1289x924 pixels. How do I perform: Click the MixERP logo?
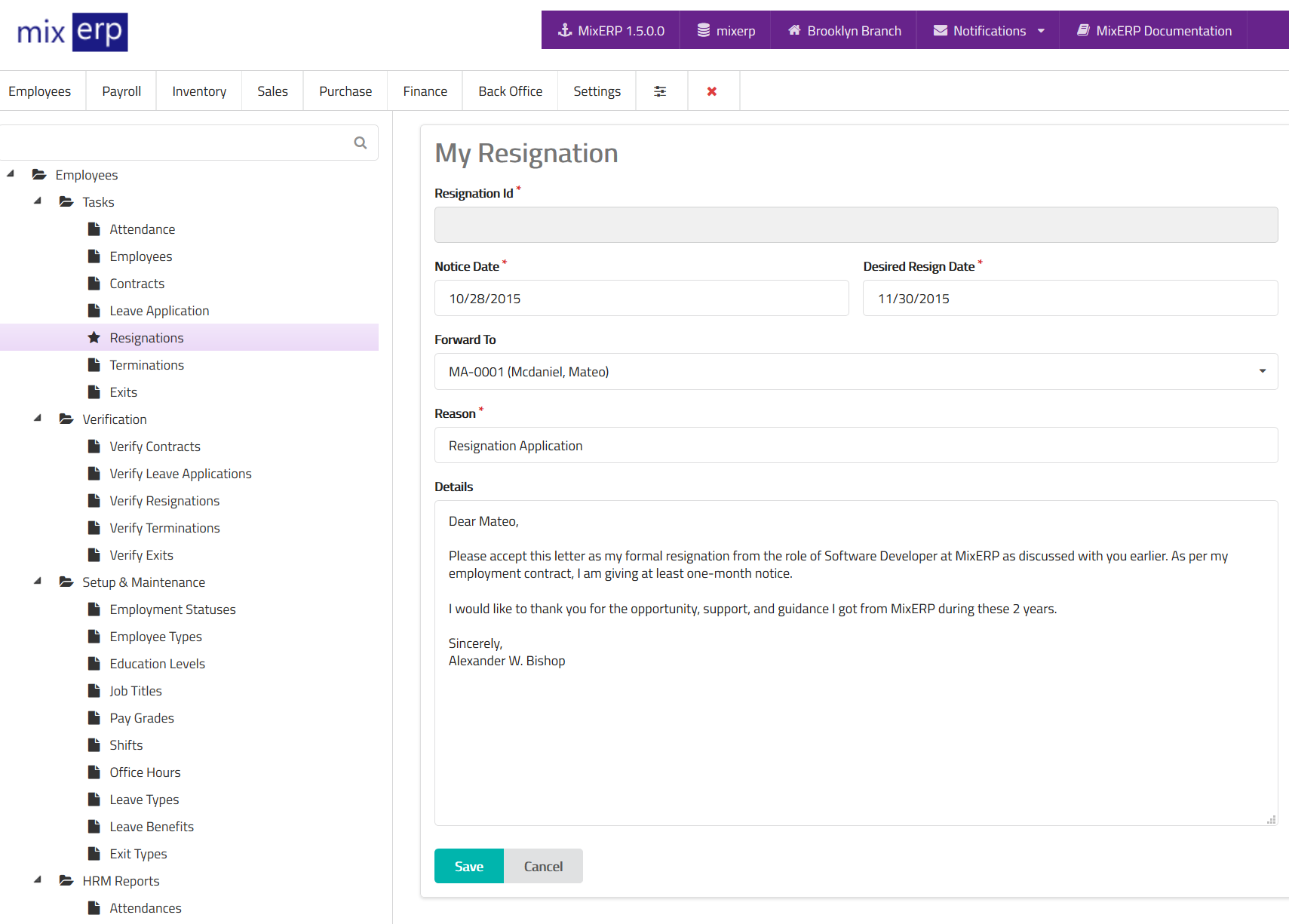click(72, 32)
